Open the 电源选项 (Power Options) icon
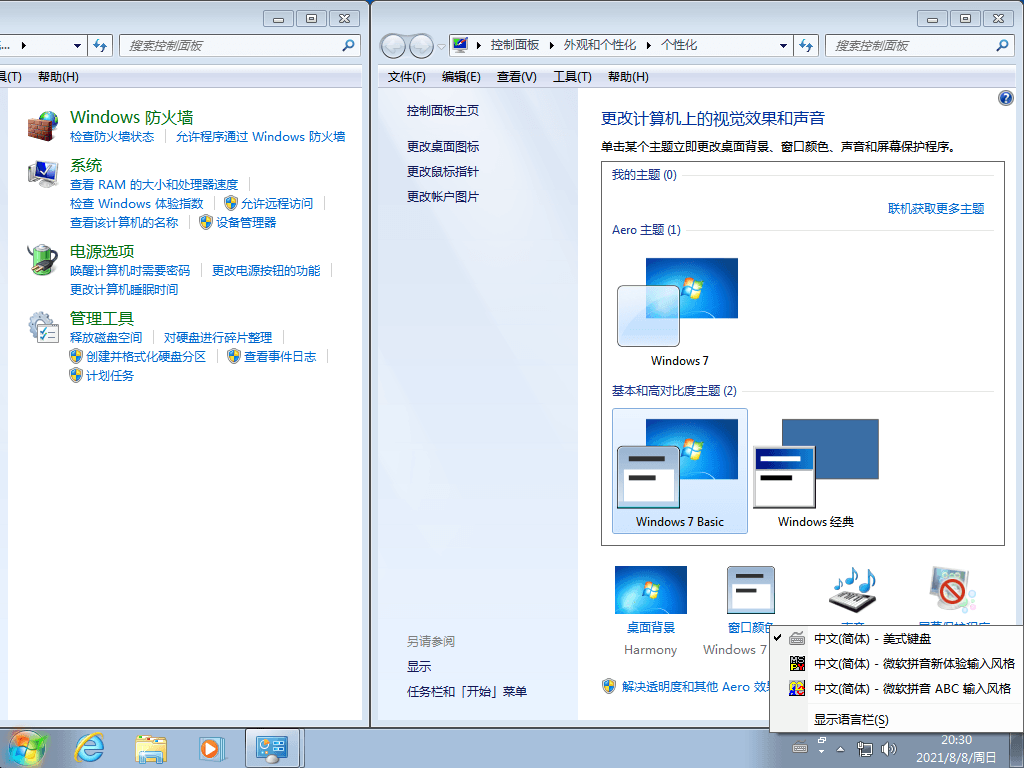The image size is (1024, 768). point(42,258)
